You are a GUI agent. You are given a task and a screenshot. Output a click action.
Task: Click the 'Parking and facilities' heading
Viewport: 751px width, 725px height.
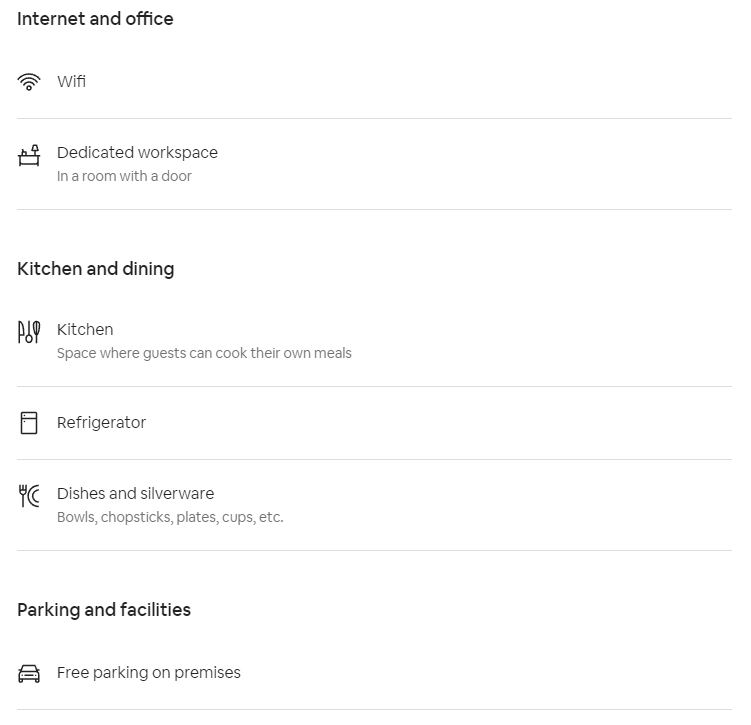104,610
